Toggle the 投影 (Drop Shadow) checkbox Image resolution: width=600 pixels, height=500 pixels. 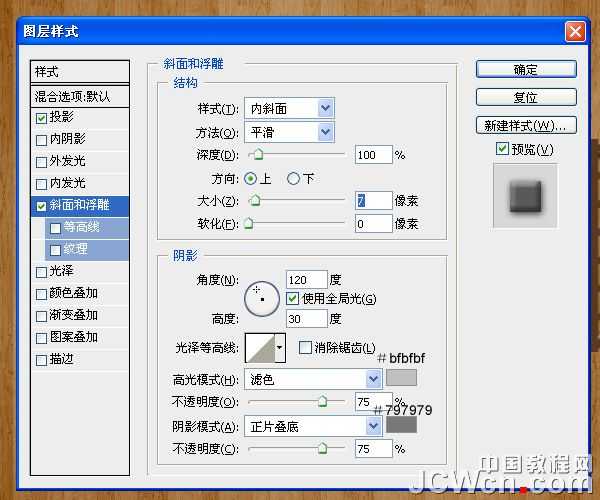click(41, 118)
